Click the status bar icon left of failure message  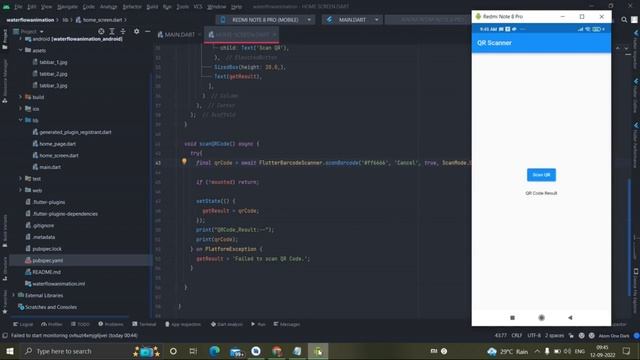5,336
